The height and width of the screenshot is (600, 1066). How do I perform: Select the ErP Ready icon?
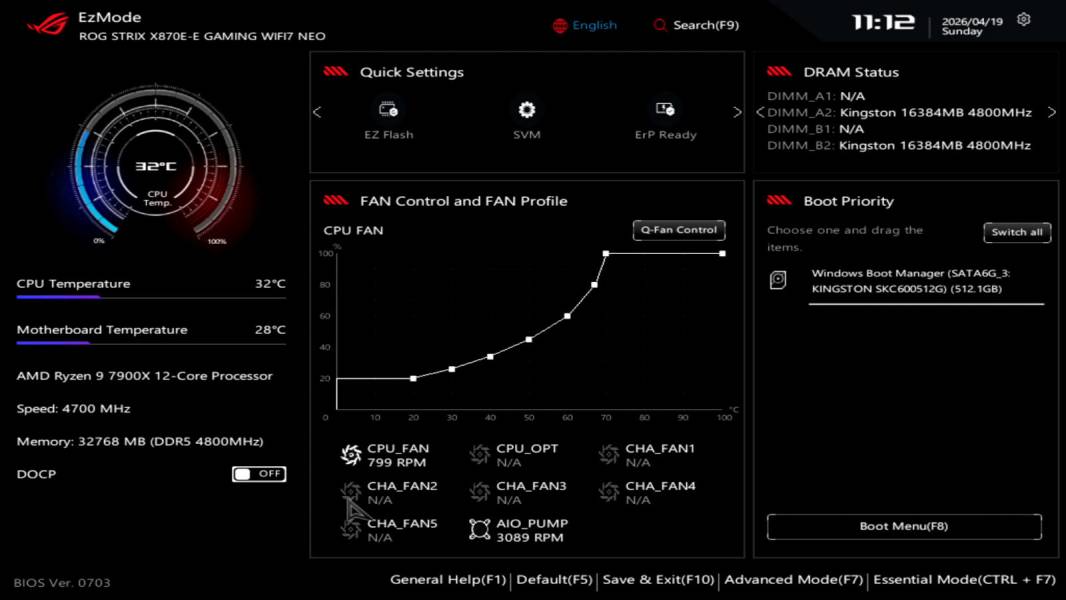(x=665, y=109)
